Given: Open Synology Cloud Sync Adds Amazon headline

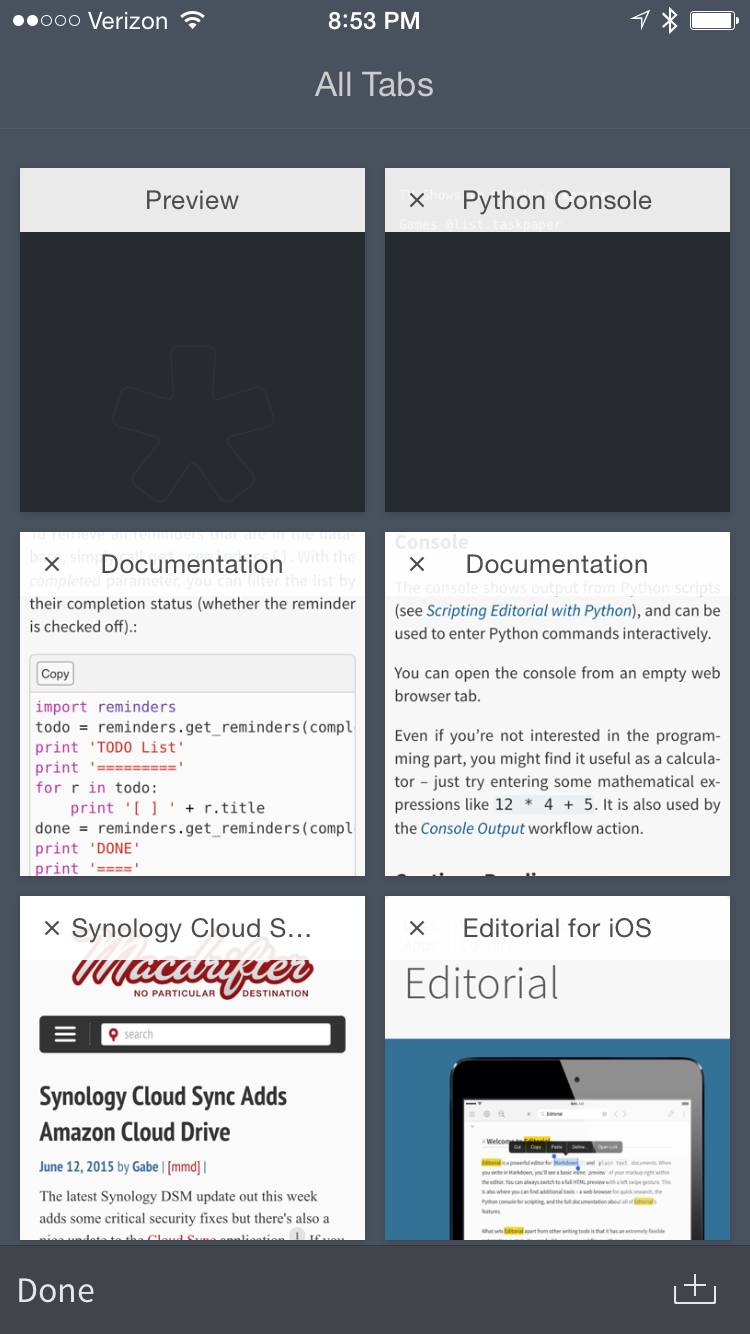Looking at the screenshot, I should [163, 1114].
